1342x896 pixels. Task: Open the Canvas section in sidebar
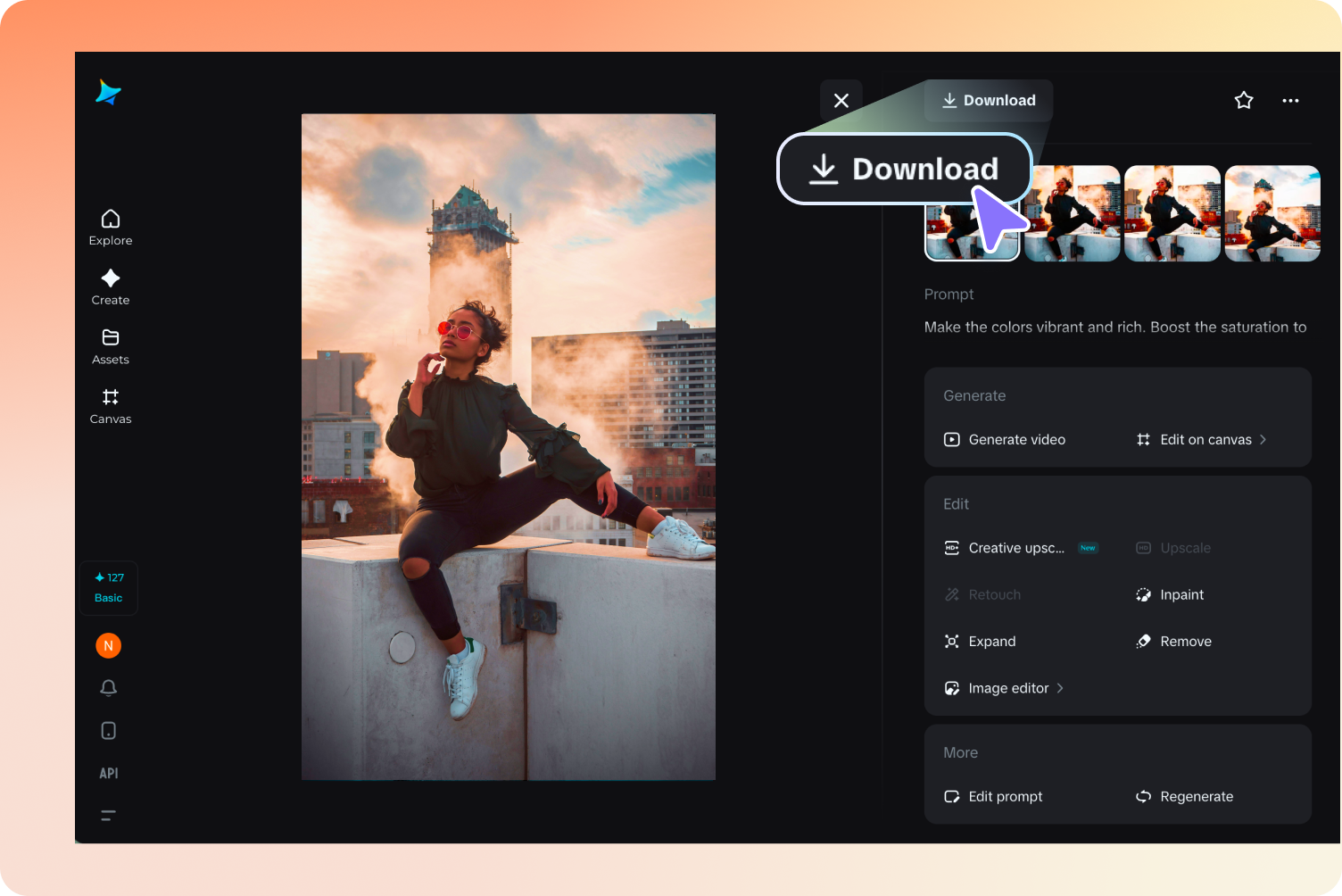coord(110,406)
